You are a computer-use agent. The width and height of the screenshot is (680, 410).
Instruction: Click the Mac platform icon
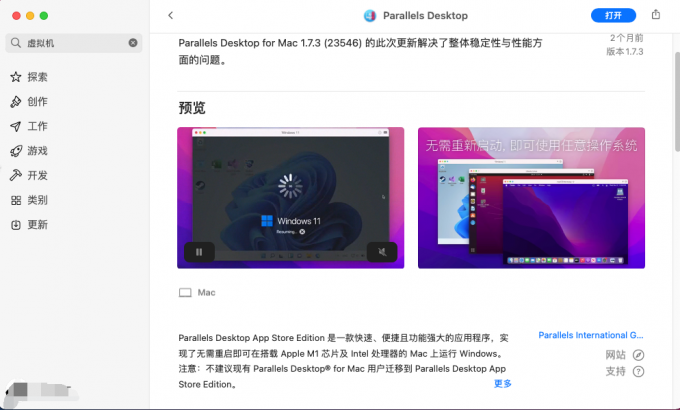[x=185, y=293]
